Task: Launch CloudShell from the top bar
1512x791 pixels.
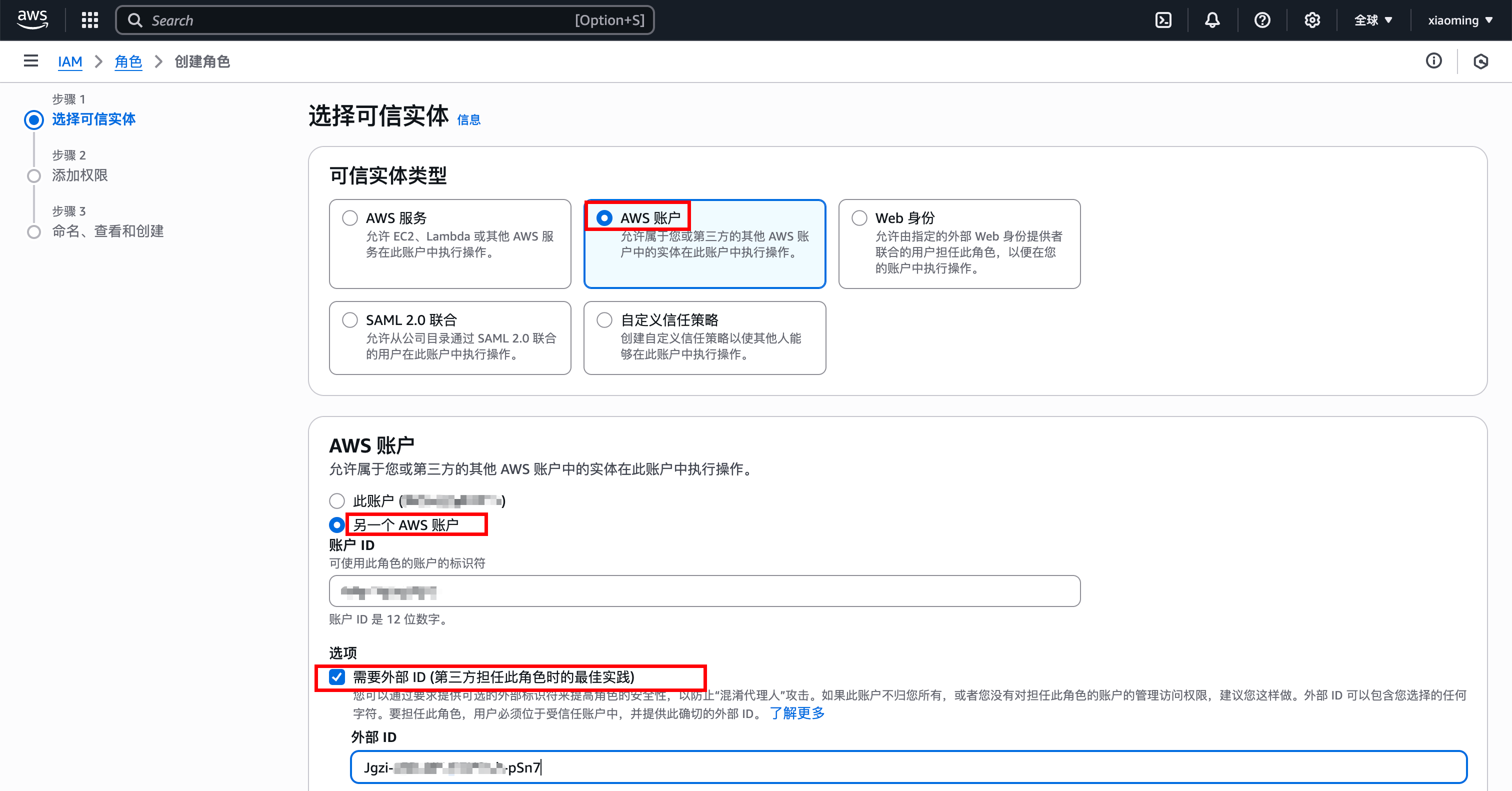Action: pos(1163,20)
